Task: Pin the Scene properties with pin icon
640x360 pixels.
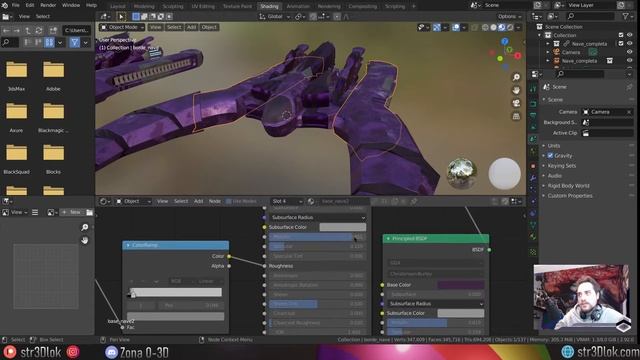Action: tap(630, 87)
